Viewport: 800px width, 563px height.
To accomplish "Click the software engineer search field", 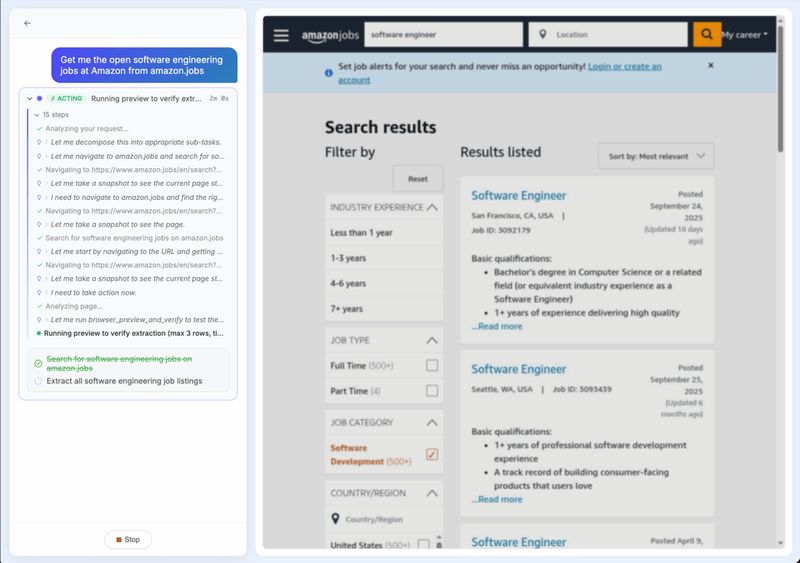I will click(x=443, y=35).
